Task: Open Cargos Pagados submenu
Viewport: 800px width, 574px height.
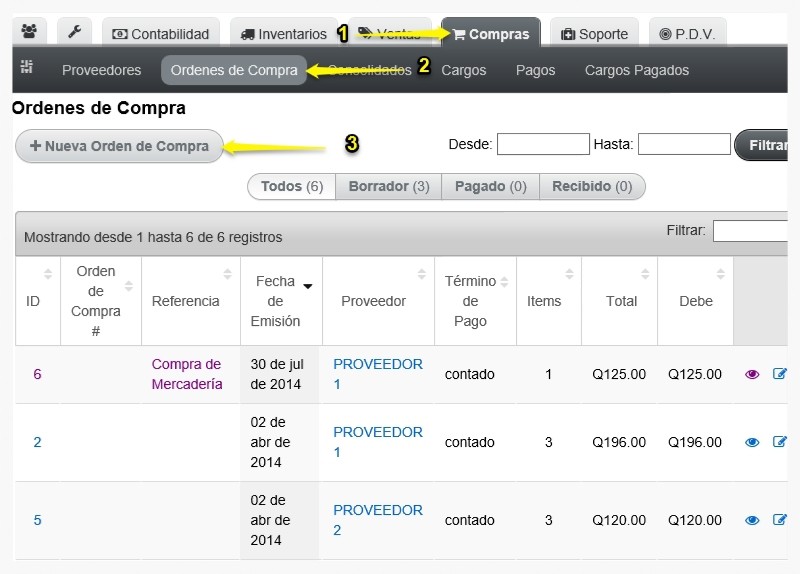Action: pos(637,70)
